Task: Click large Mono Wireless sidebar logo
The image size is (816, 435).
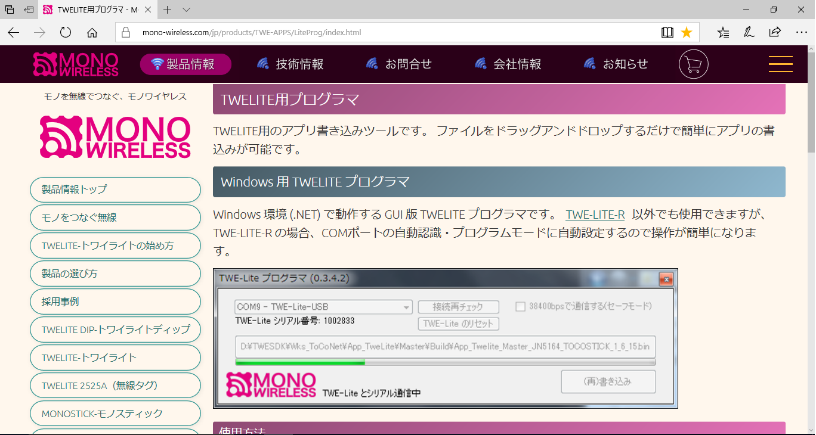Action: point(115,137)
